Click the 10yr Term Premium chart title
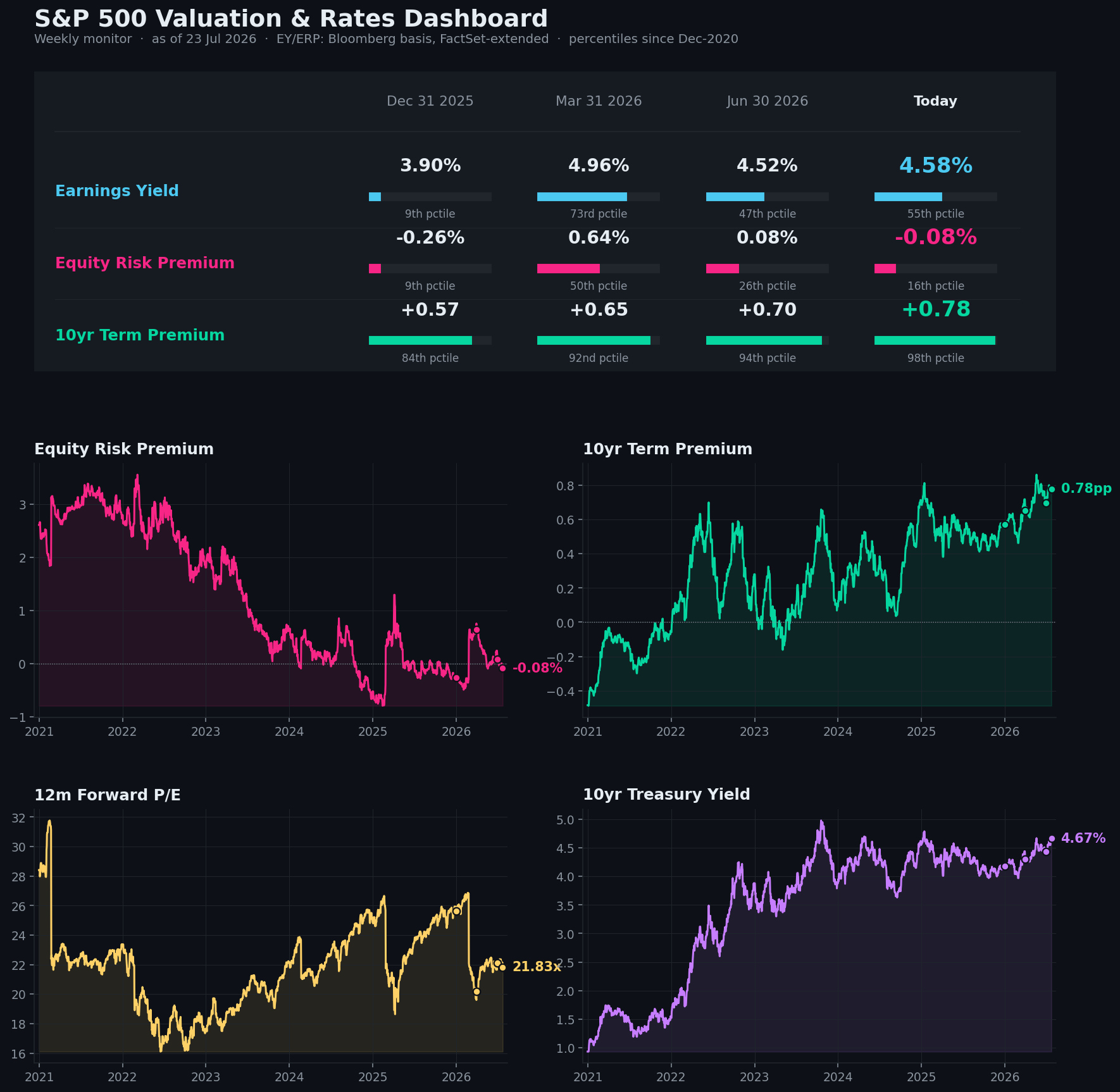The width and height of the screenshot is (1120, 1092). [x=668, y=449]
